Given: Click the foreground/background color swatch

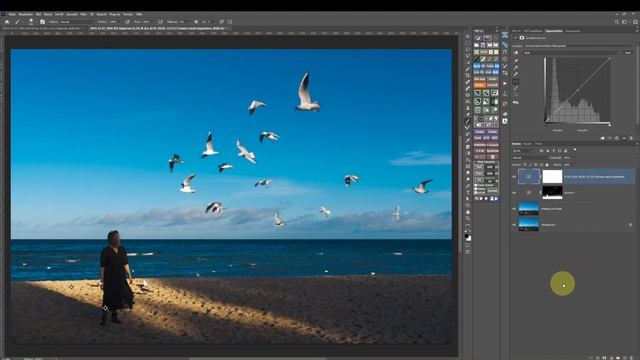Looking at the screenshot, I should (x=468, y=238).
